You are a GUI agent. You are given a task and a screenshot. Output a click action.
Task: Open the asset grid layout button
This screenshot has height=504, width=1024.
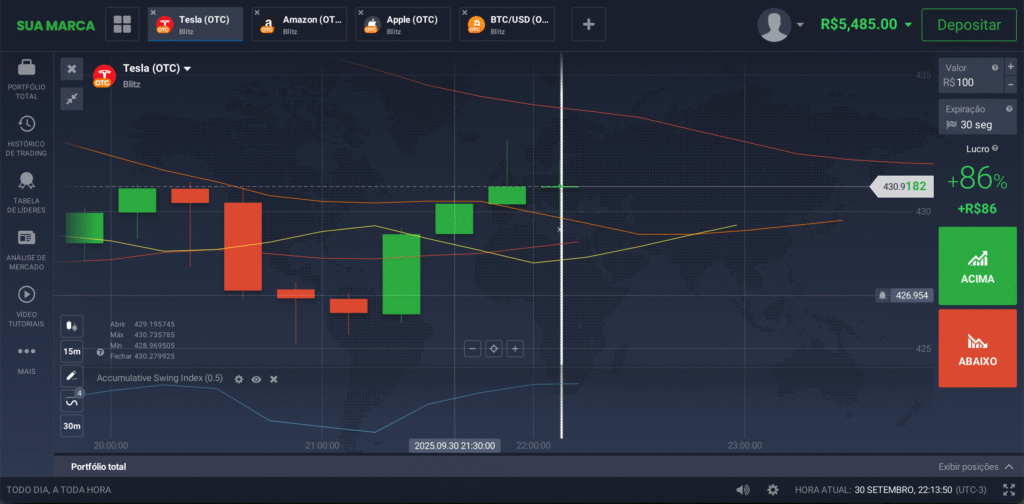click(124, 24)
